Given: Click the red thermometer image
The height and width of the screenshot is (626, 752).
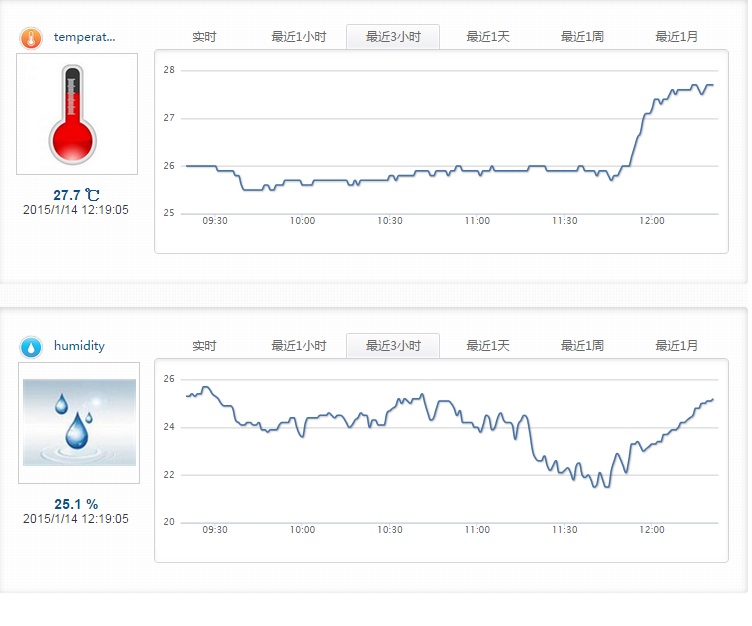Looking at the screenshot, I should (x=73, y=114).
